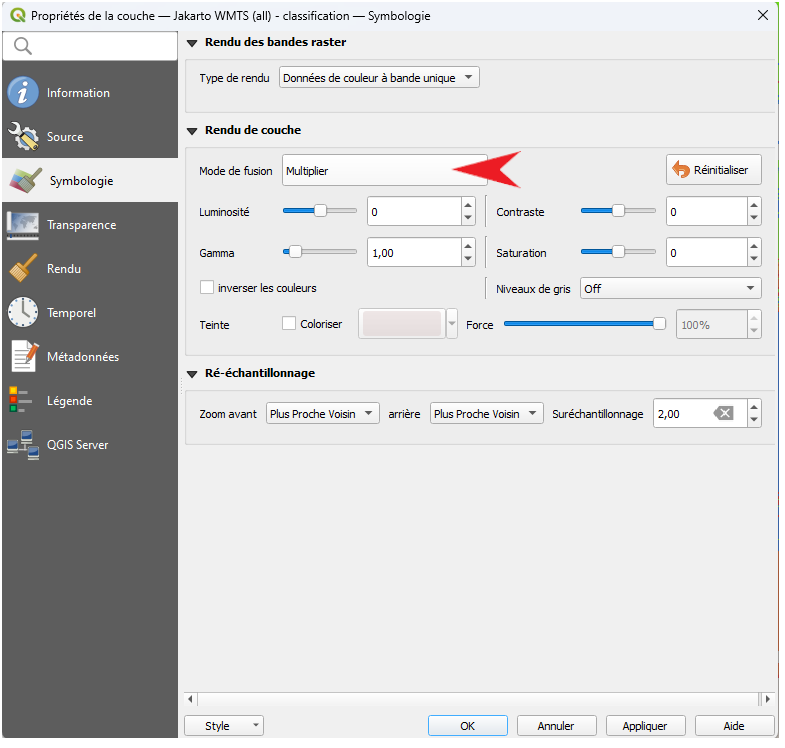Click the Information panel icon

coord(22,93)
